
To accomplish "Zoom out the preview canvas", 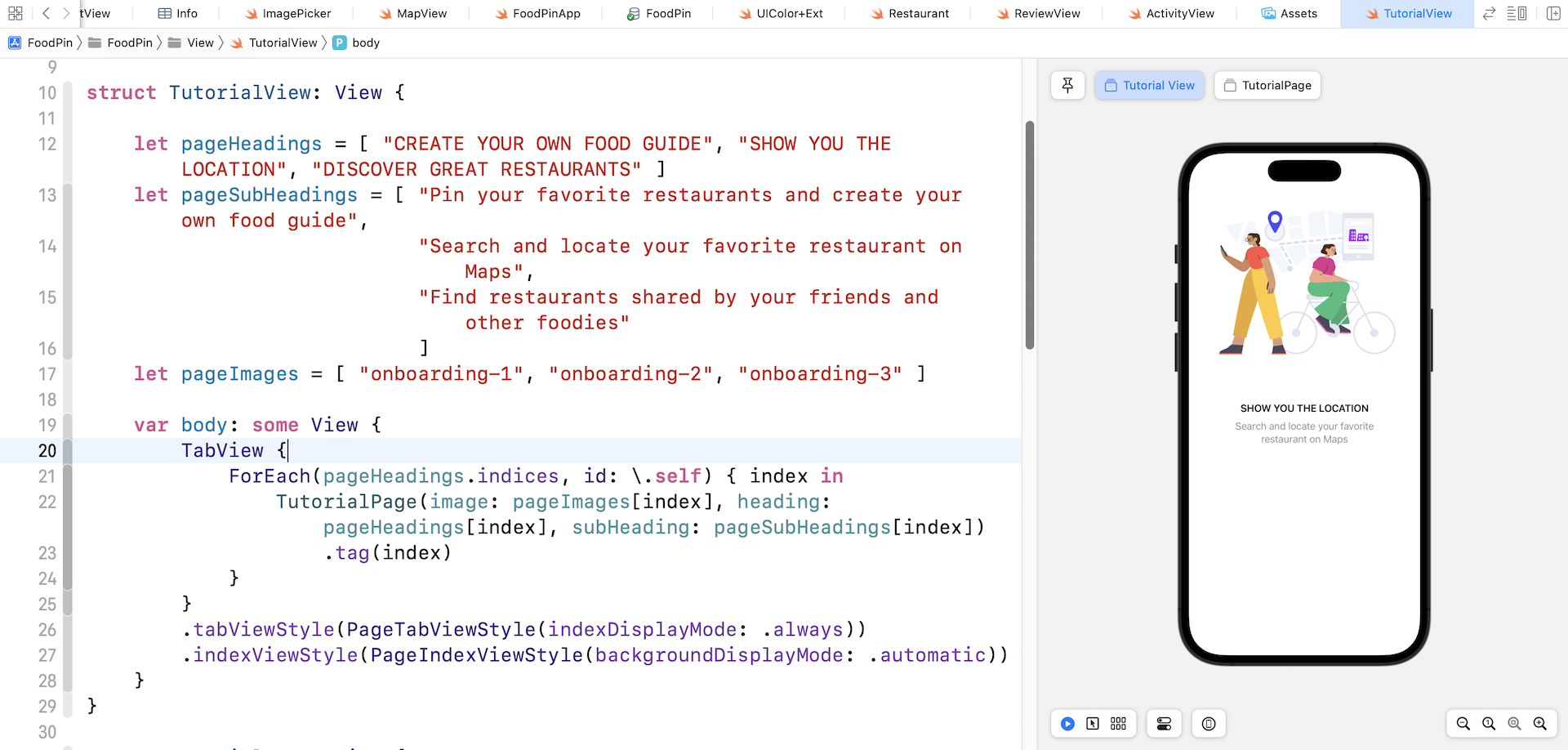I will click(x=1463, y=724).
